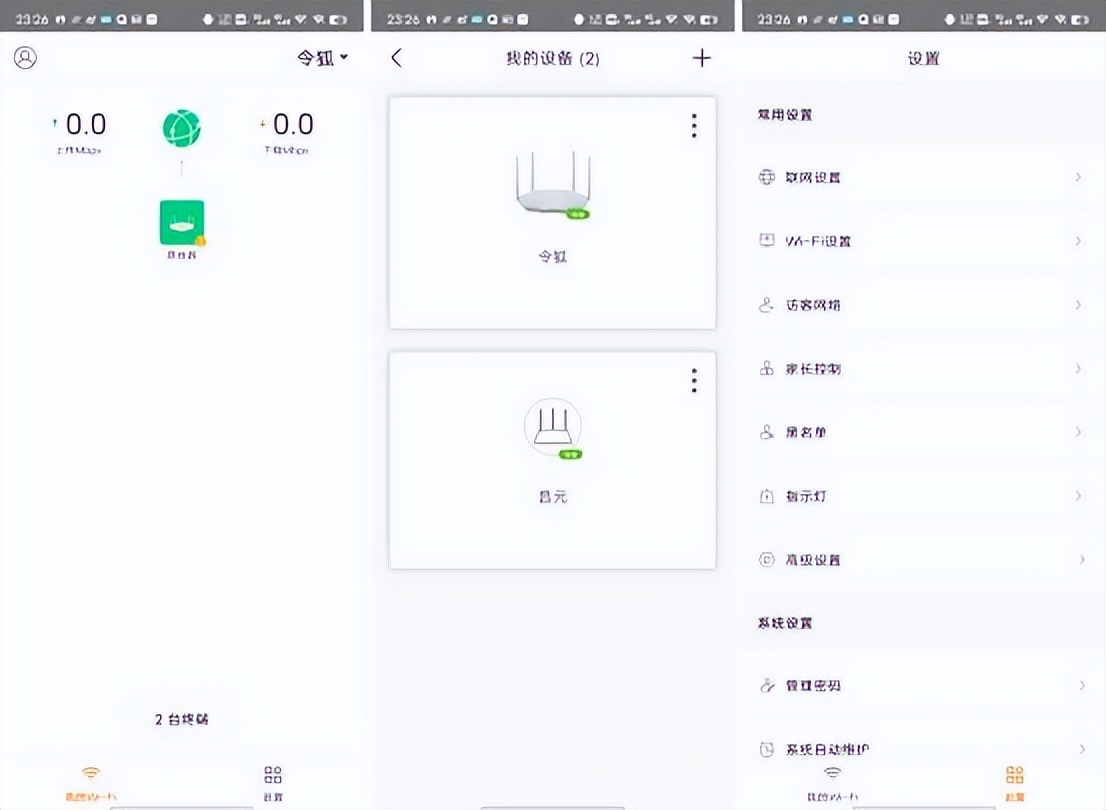The width and height of the screenshot is (1106, 810).
Task: Open the 令狐 name dropdown
Action: coord(321,57)
